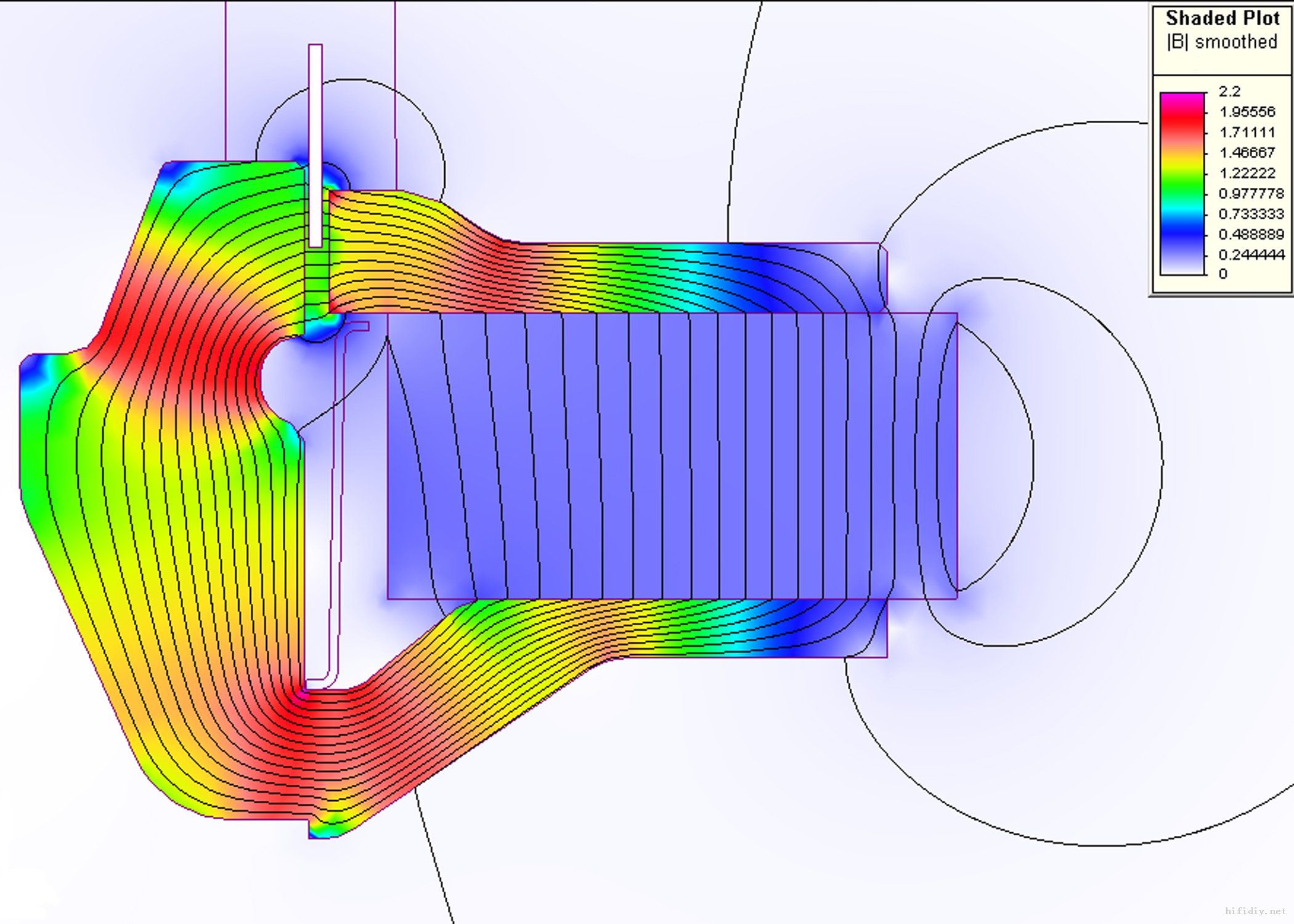The image size is (1294, 924).
Task: Click the |B| smoothed legend label
Action: pyautogui.click(x=1223, y=42)
